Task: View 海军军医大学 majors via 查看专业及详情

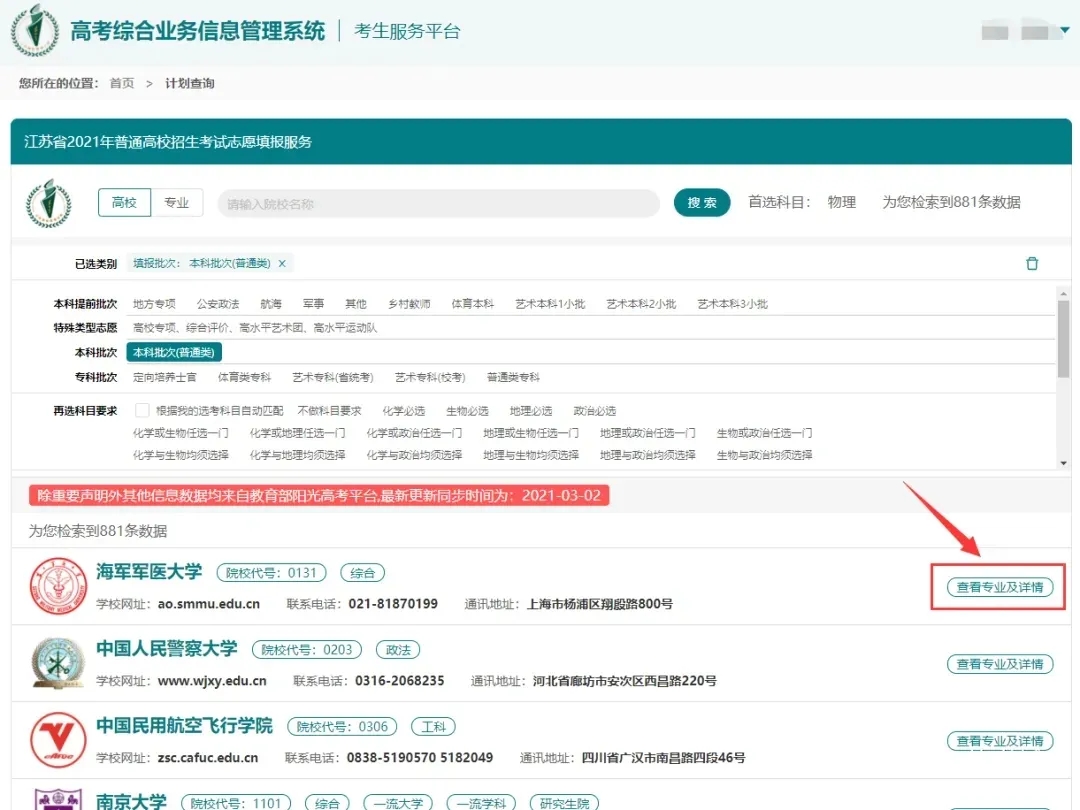Action: pos(999,587)
